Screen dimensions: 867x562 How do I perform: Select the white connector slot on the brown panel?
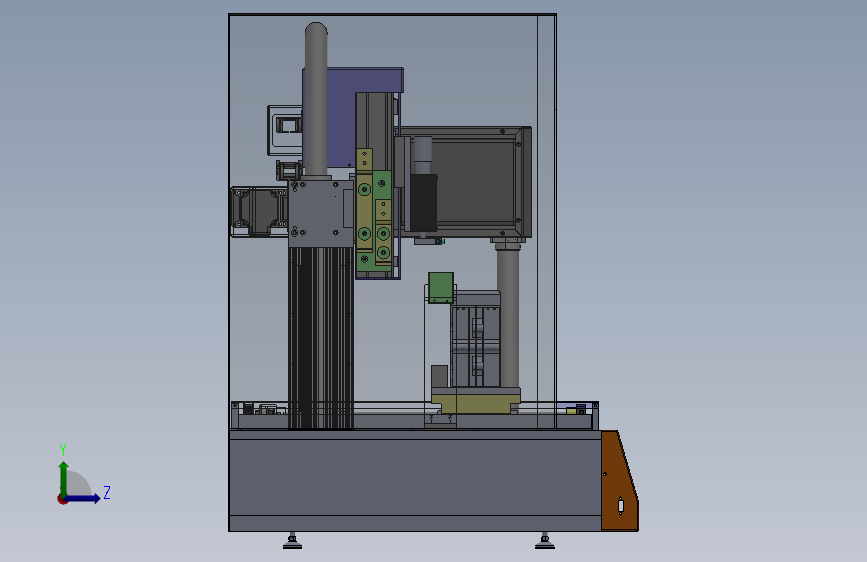click(621, 506)
